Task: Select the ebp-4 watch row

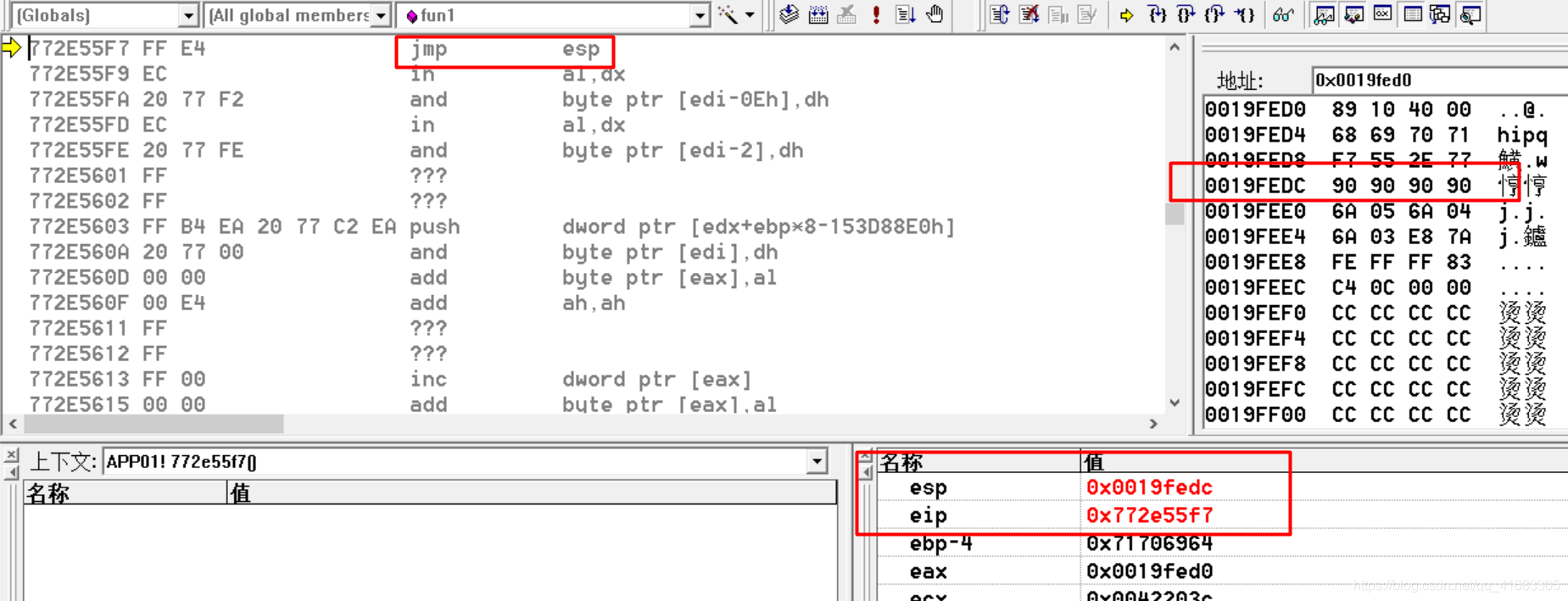Action: (x=1221, y=543)
